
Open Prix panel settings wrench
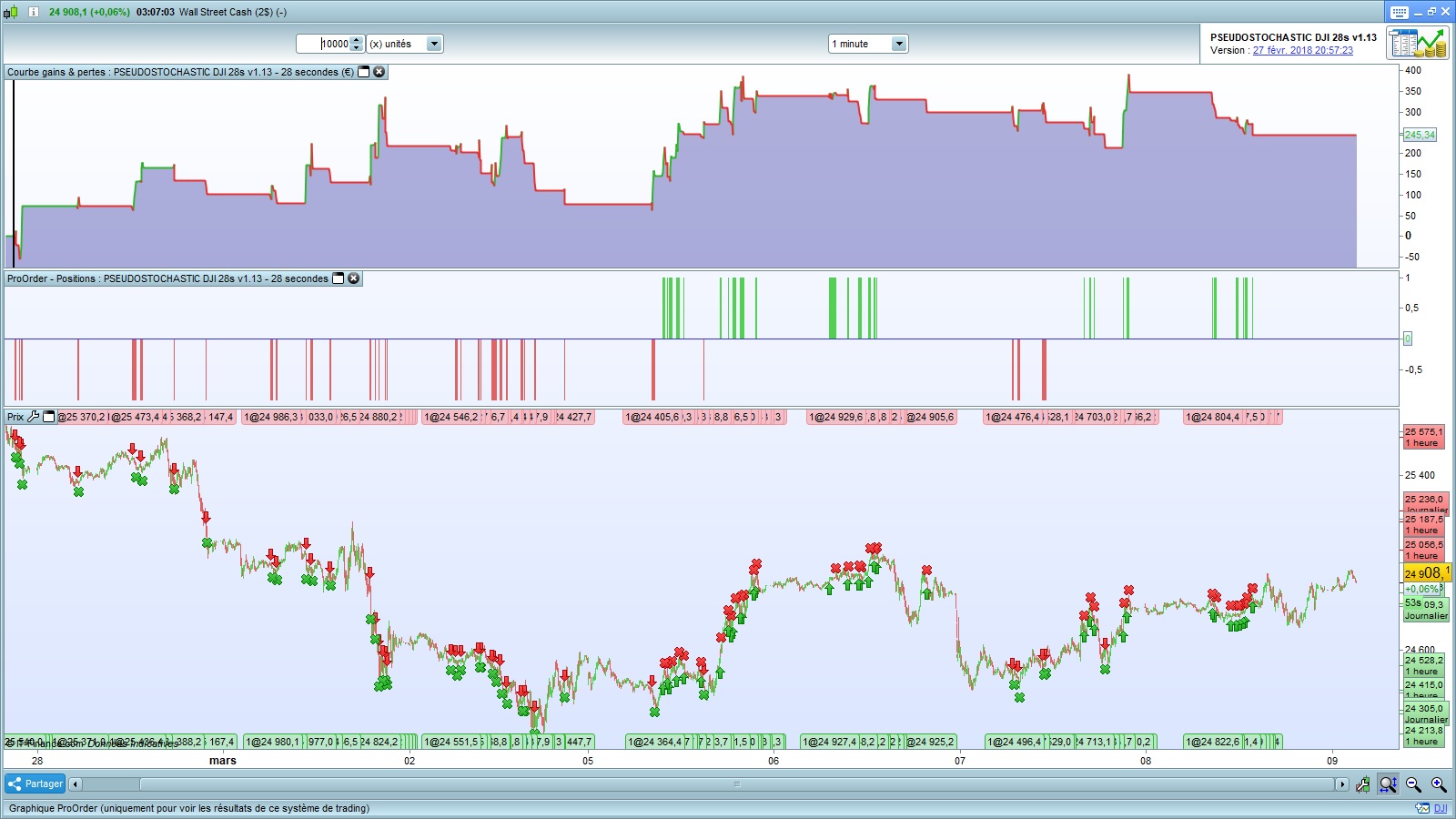coord(34,417)
